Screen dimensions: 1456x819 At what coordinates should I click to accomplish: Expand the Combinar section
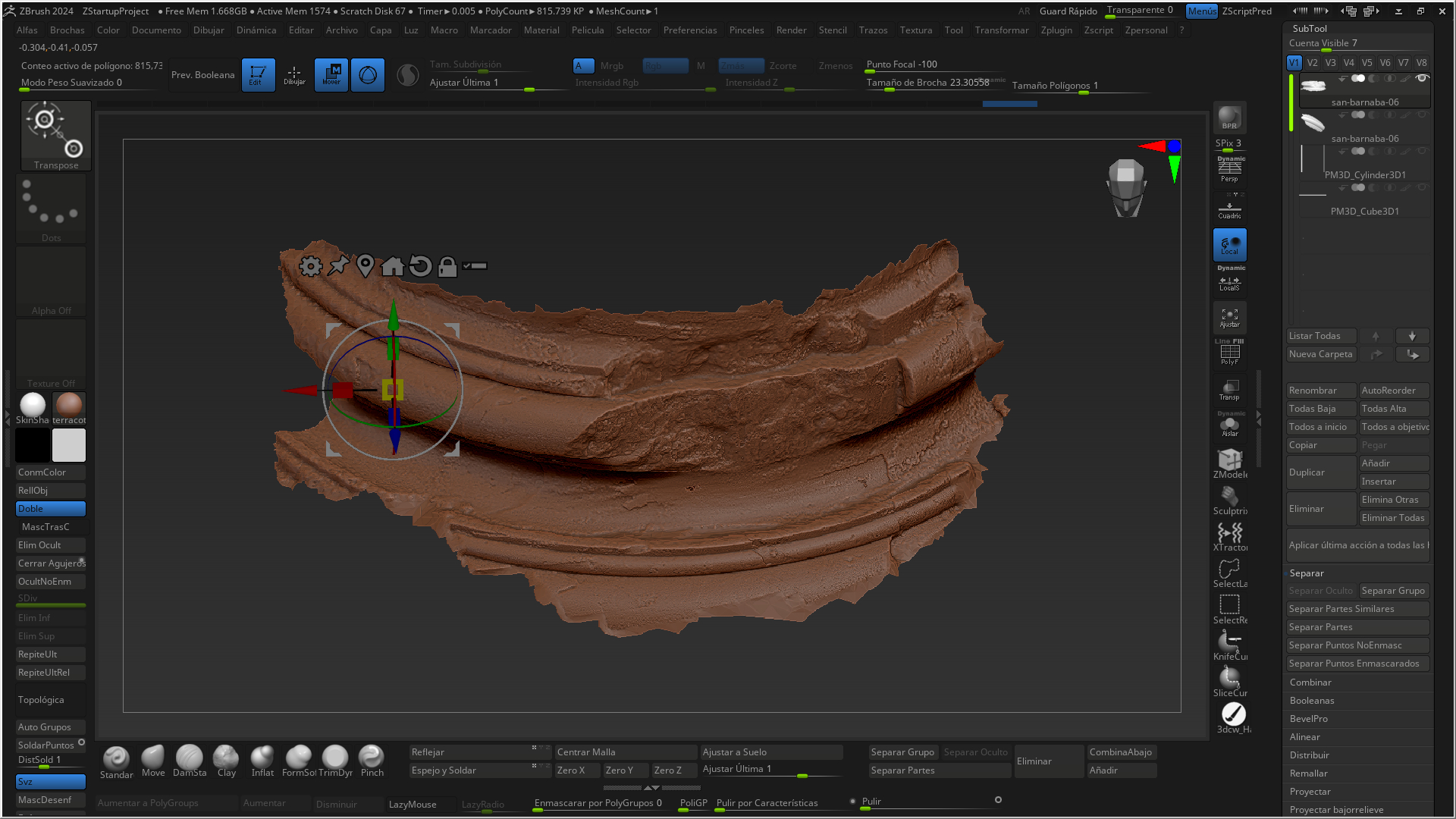tap(1310, 682)
